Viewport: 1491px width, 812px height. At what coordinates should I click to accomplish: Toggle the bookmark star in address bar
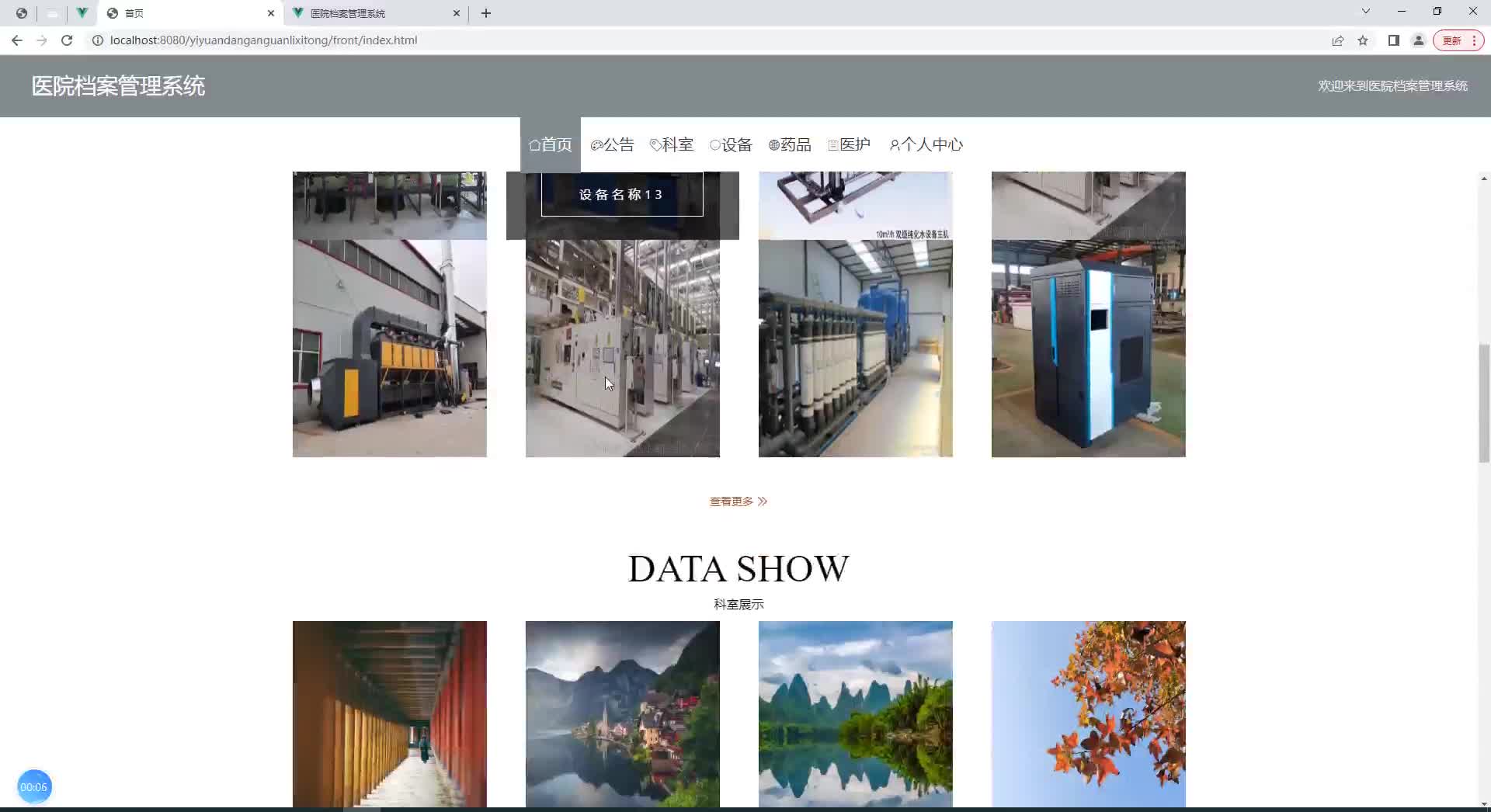[1364, 40]
